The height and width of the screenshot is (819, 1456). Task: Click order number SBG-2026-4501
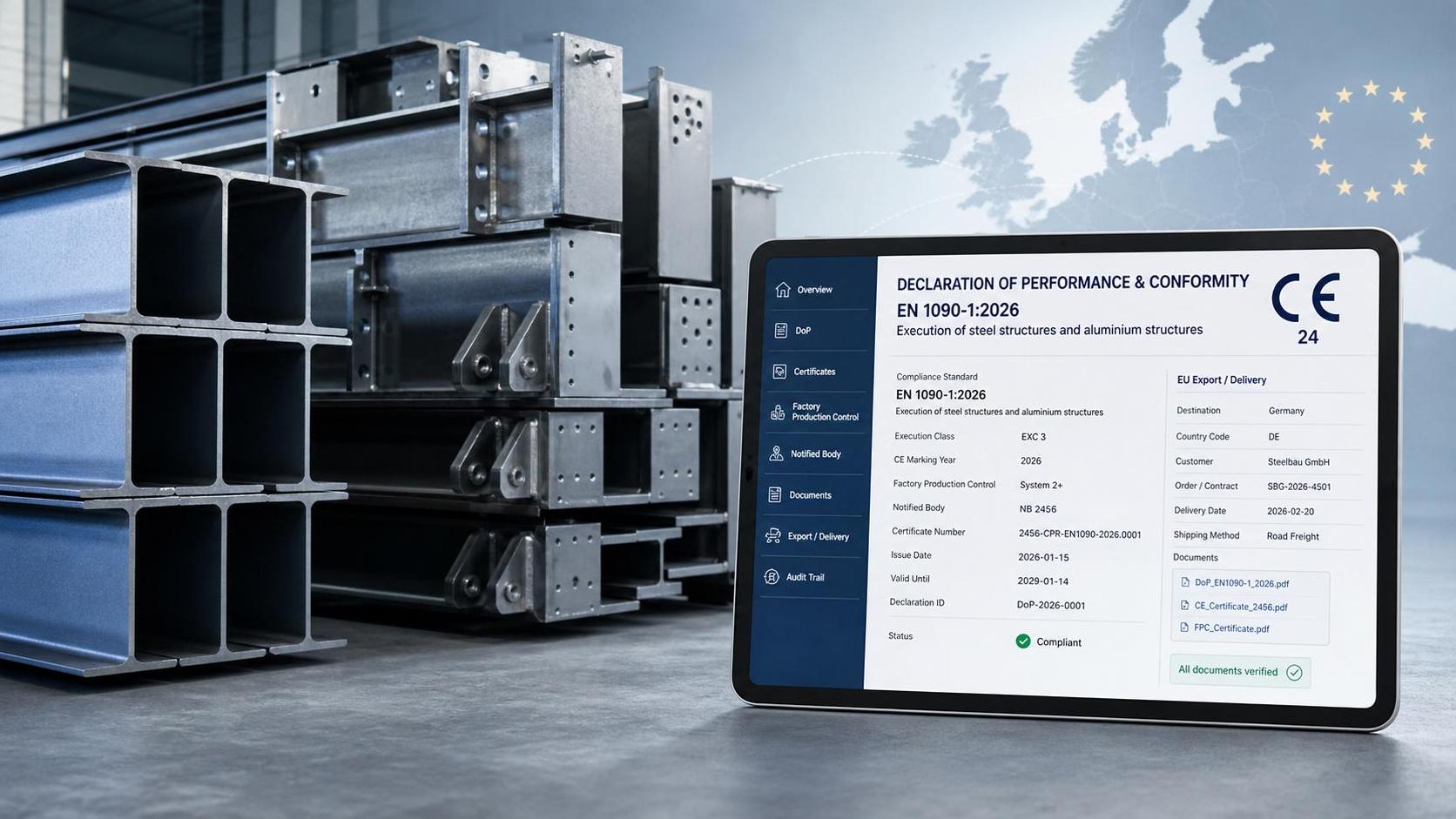click(x=1299, y=487)
